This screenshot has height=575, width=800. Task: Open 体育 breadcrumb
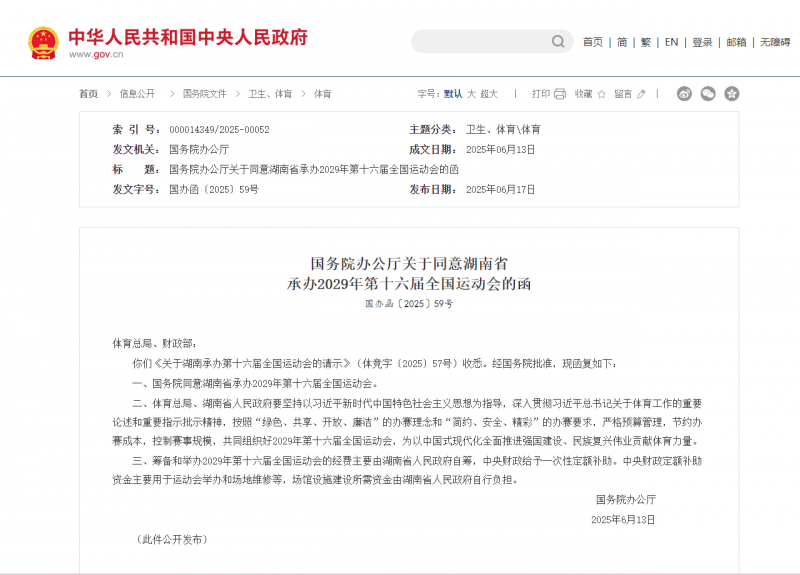pos(322,94)
